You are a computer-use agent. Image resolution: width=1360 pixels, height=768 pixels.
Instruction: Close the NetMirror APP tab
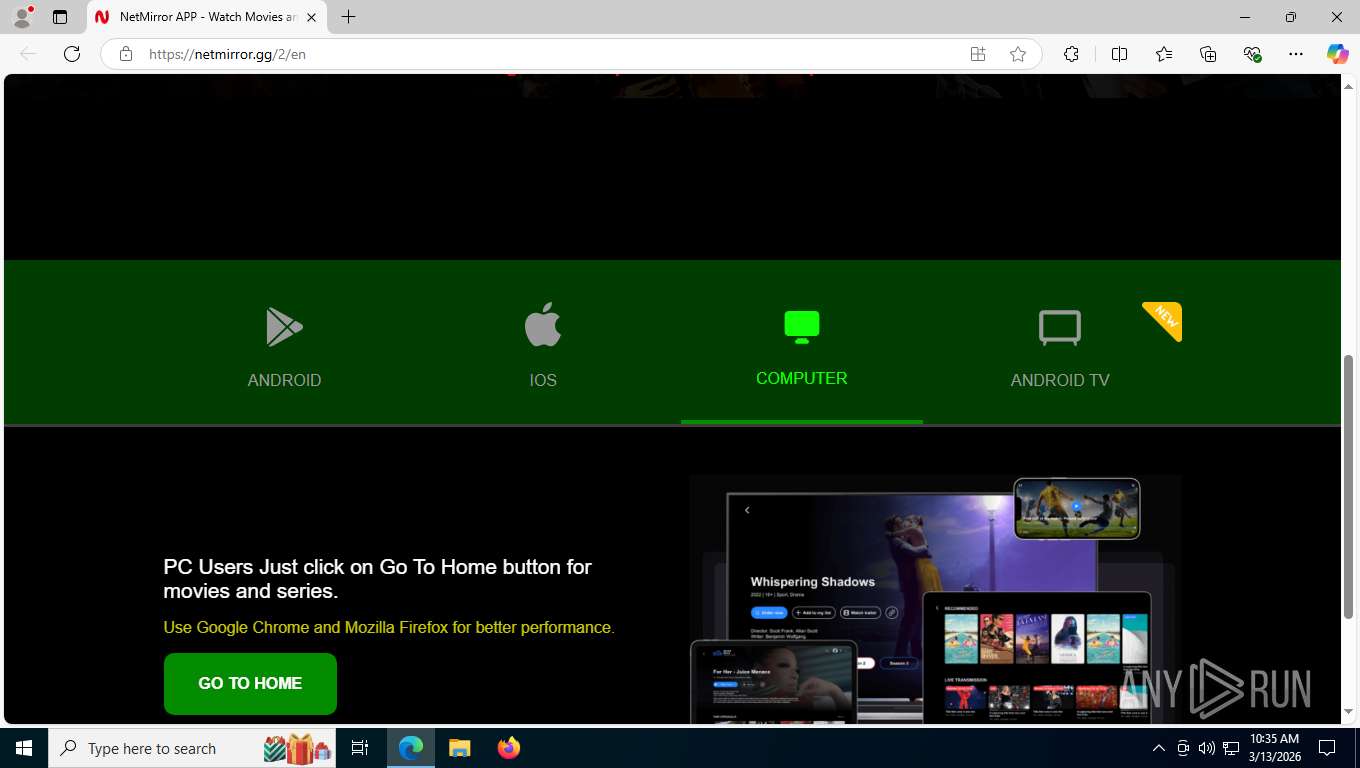(x=311, y=17)
